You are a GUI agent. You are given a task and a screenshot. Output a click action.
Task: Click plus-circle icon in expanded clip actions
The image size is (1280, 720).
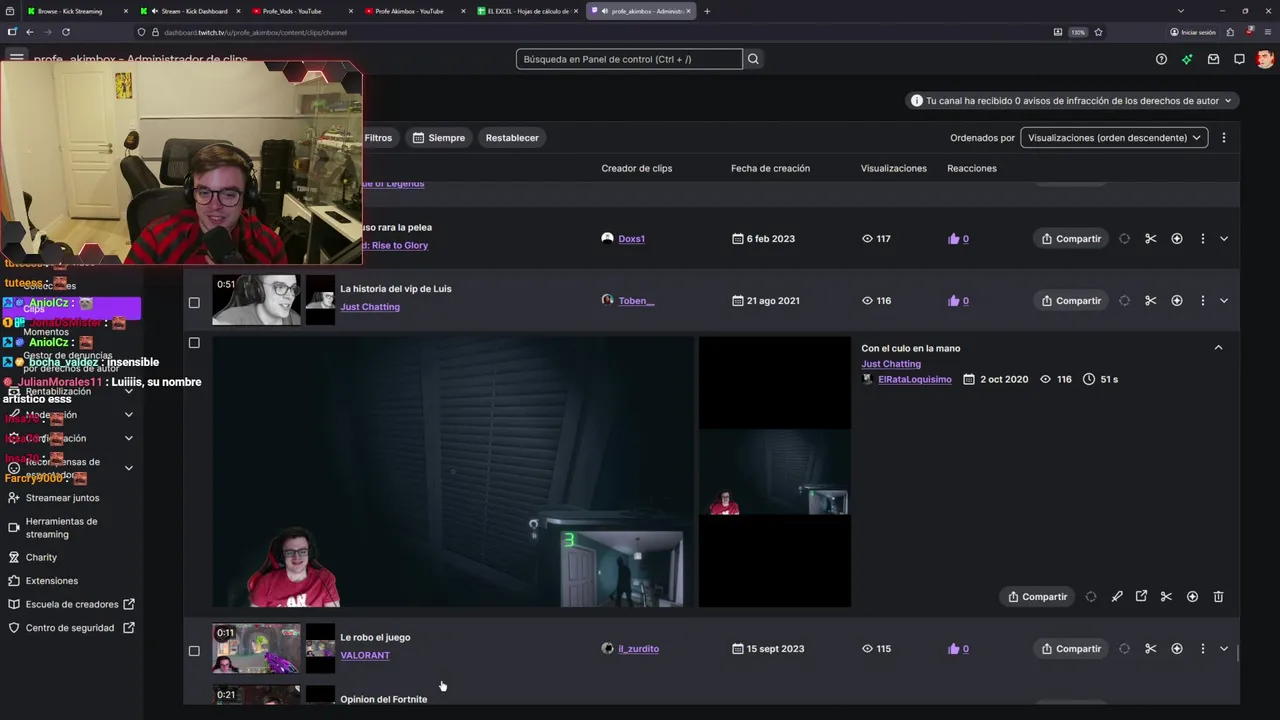1192,597
